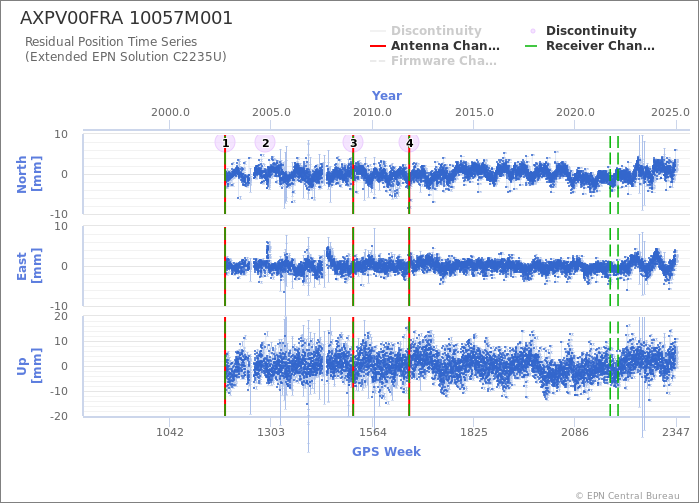Click GPS week tick label 2086
This screenshot has height=504, width=700.
pos(575,432)
